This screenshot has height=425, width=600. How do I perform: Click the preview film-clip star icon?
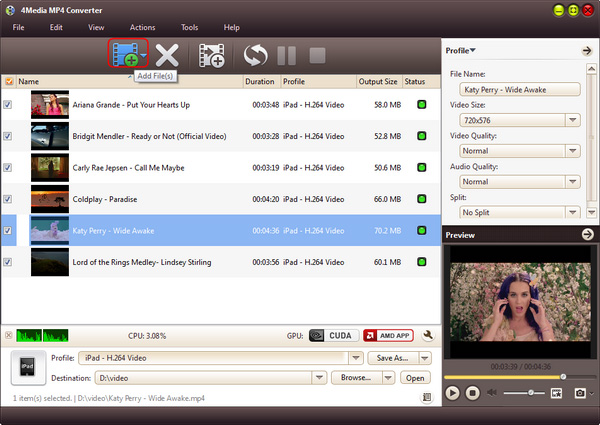556,393
